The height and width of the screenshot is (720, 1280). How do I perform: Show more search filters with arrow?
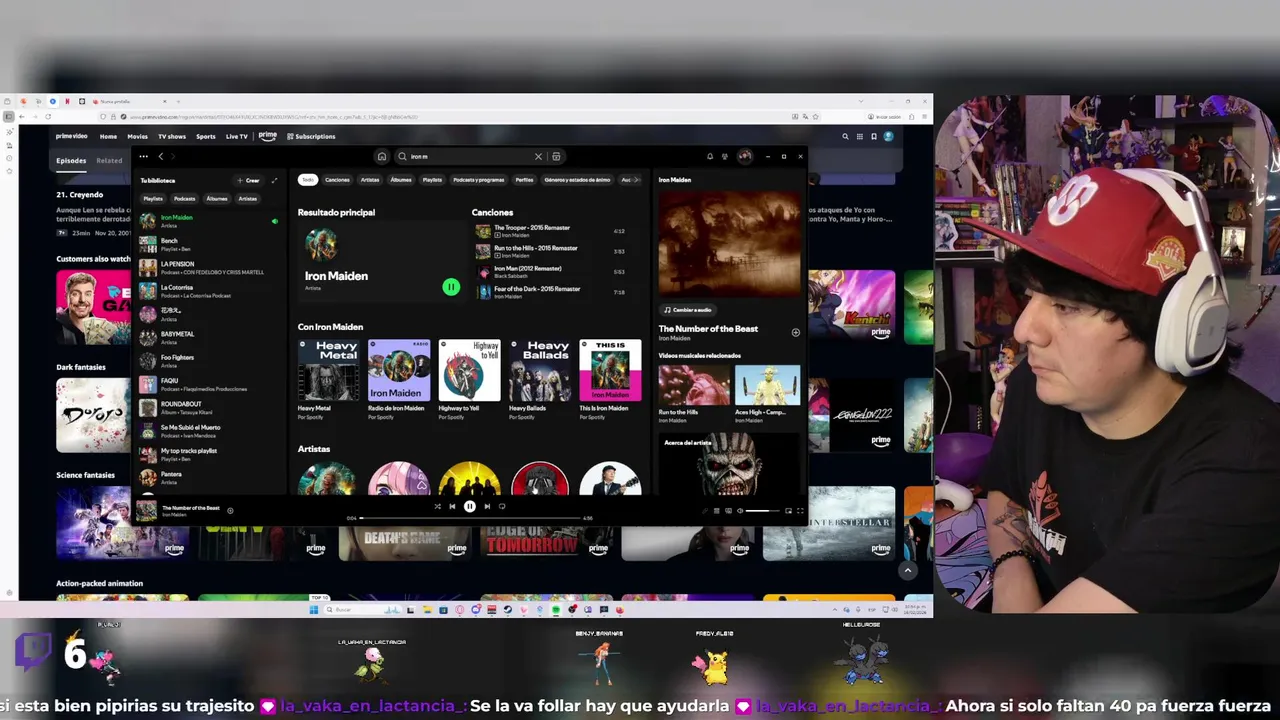637,180
